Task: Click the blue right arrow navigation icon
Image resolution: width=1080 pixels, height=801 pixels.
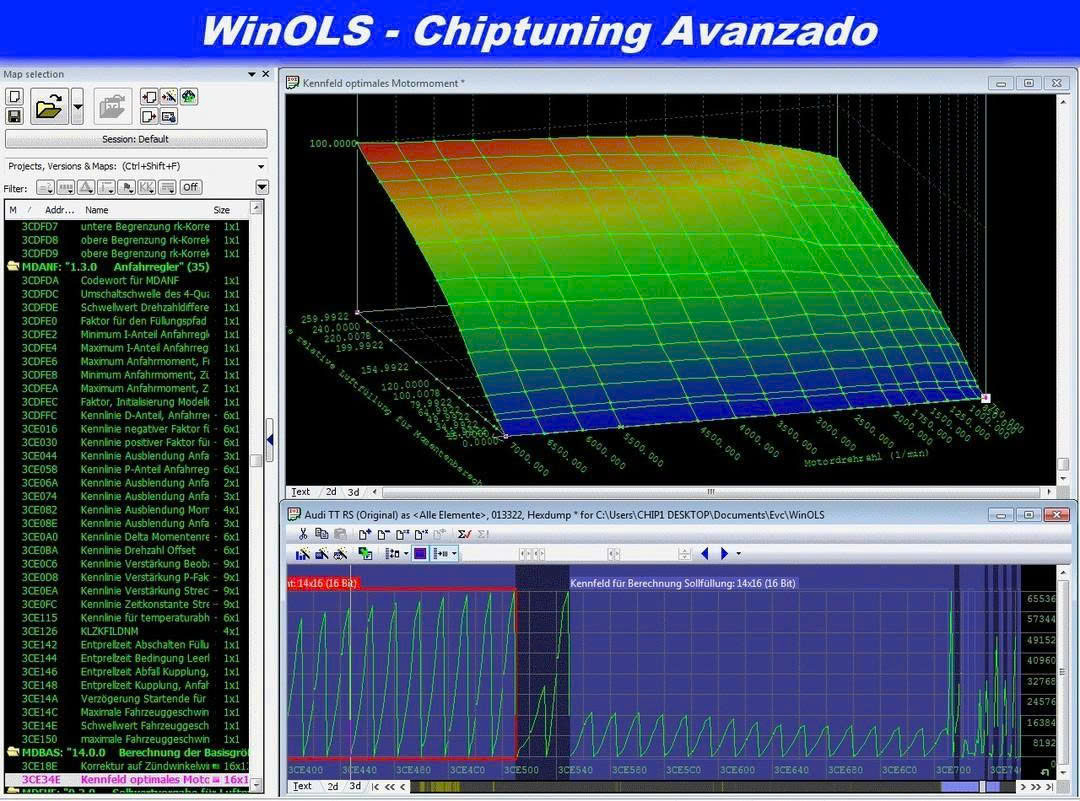Action: click(725, 553)
